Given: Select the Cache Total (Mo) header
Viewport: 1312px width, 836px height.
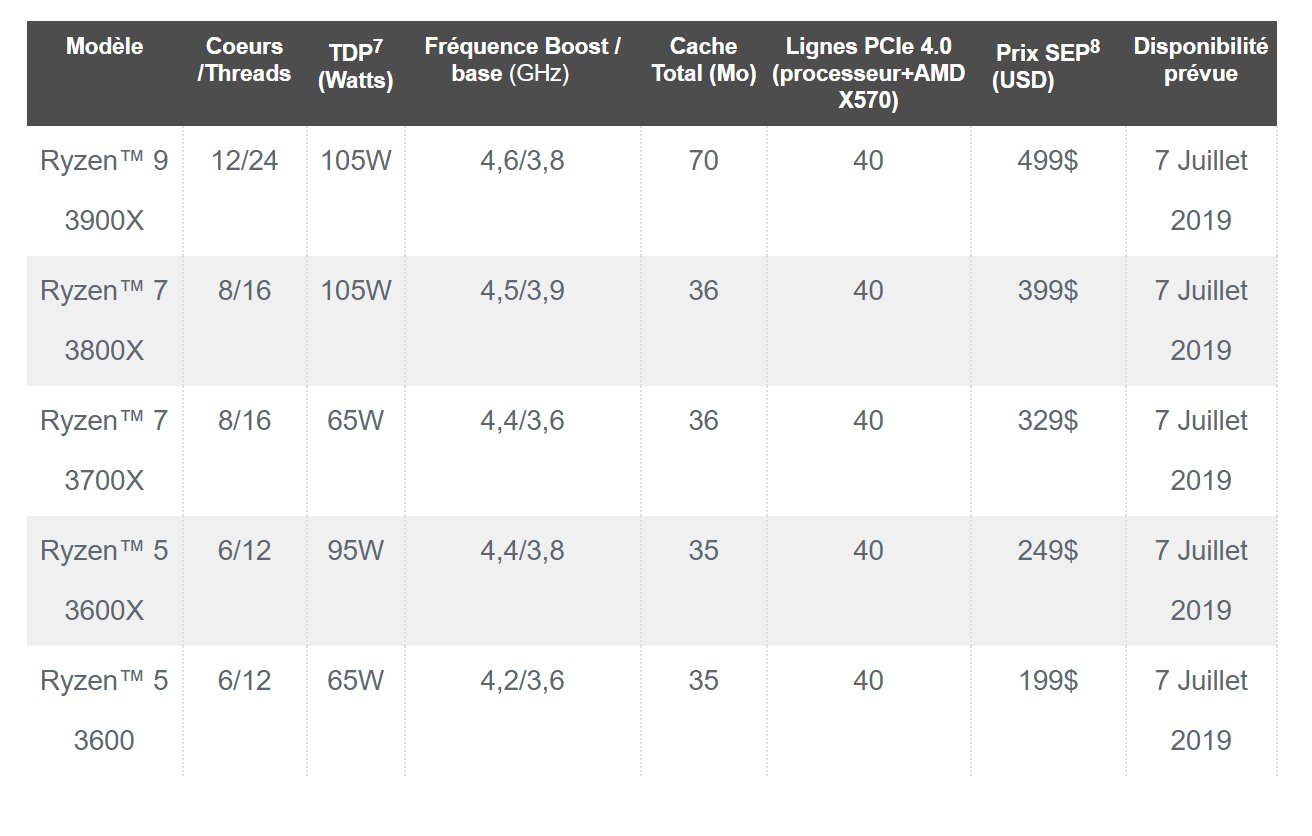Looking at the screenshot, I should tap(703, 60).
